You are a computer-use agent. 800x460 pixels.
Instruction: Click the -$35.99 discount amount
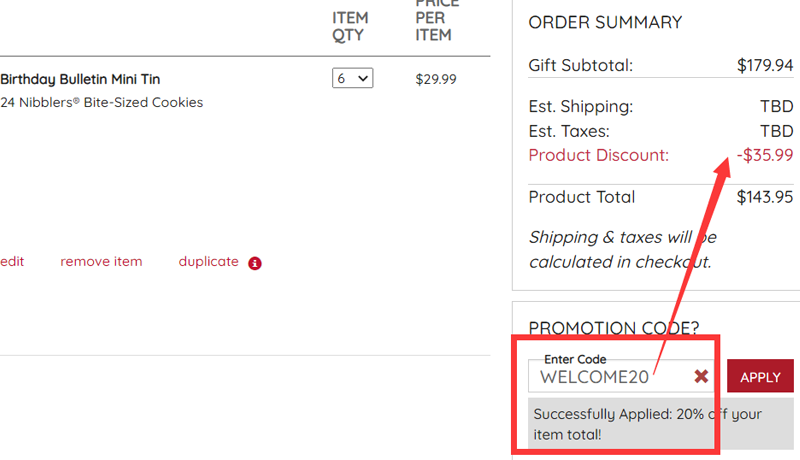point(764,155)
